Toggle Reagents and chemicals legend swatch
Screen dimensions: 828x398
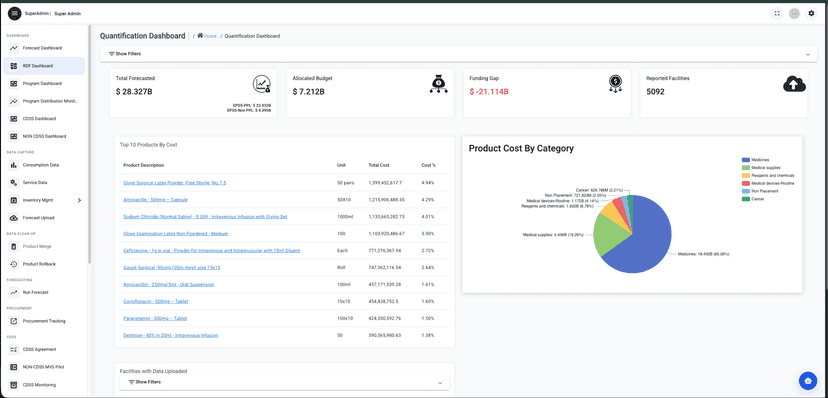(746, 175)
